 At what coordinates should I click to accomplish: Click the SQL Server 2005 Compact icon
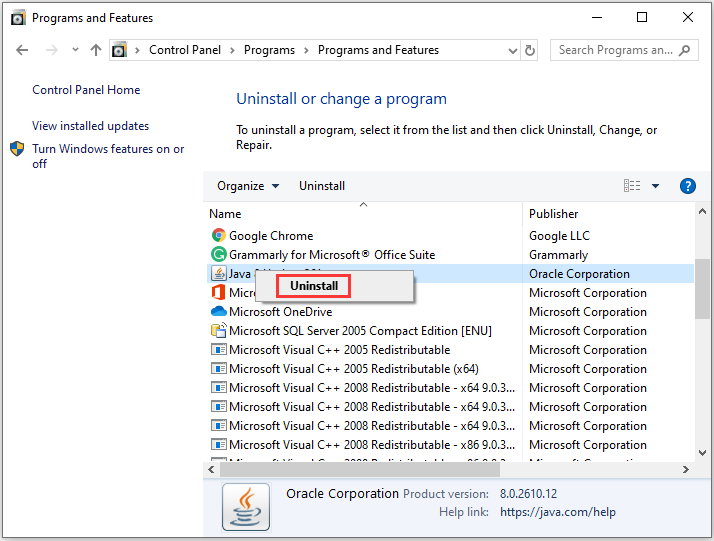[x=219, y=330]
